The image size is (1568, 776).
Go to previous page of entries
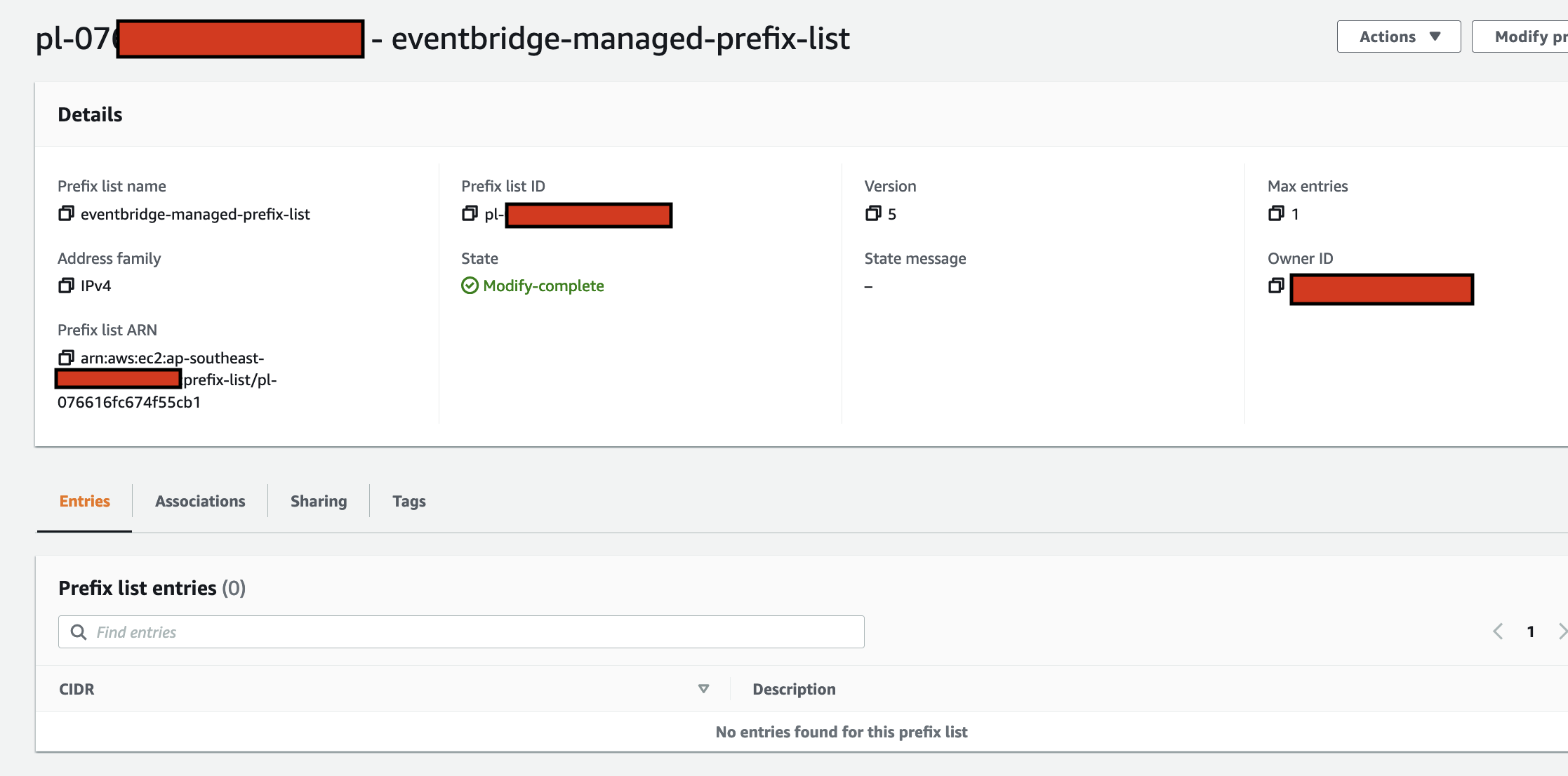pos(1498,631)
